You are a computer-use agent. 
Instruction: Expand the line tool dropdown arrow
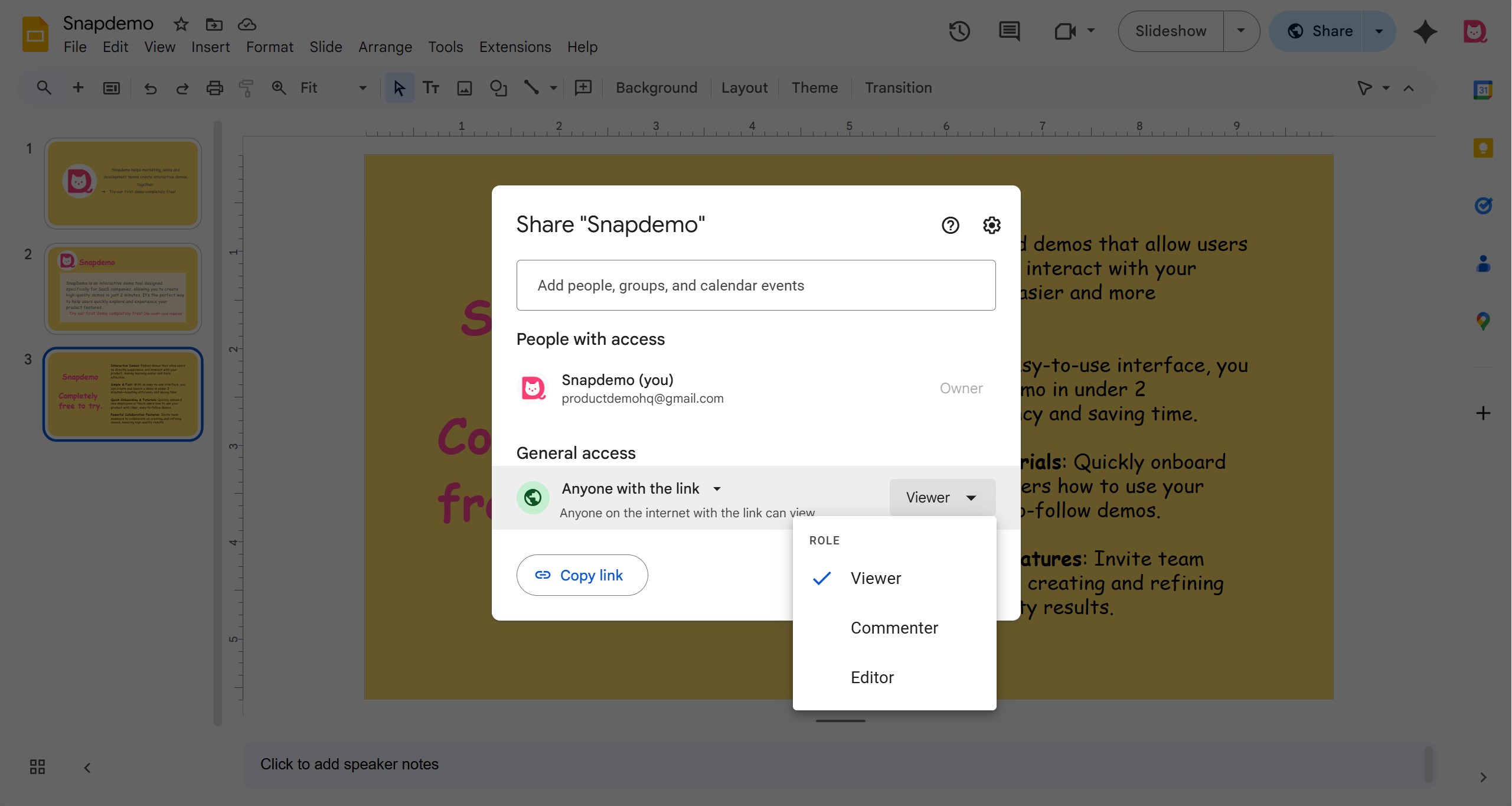[x=553, y=88]
